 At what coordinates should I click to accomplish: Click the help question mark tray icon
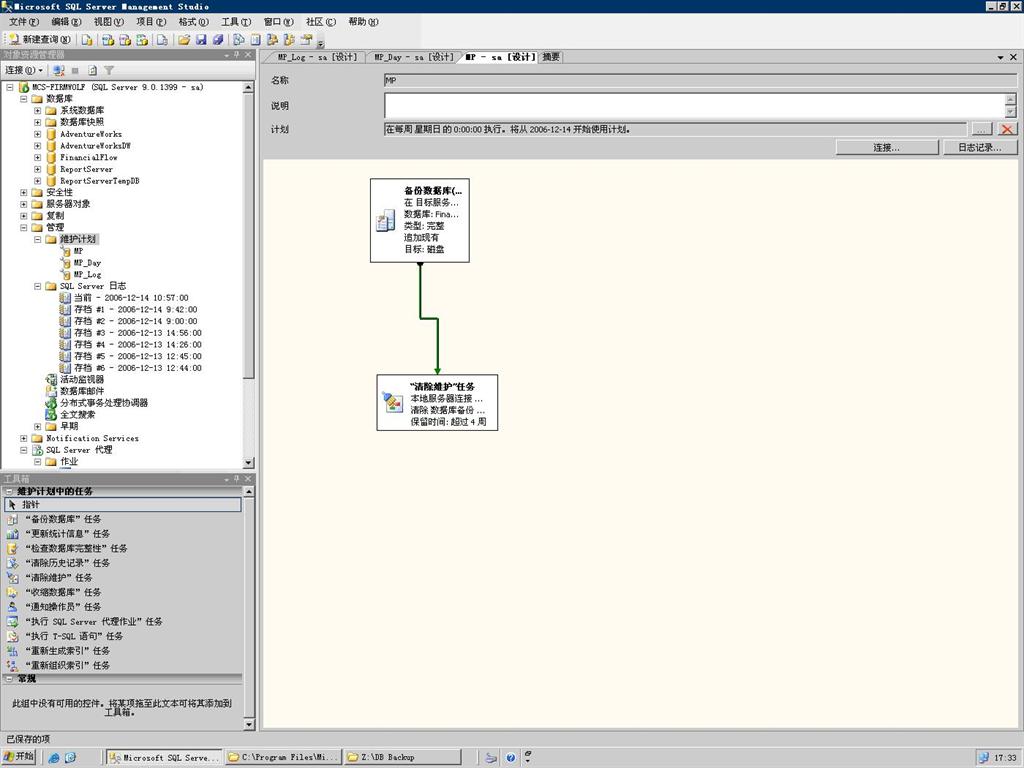click(x=510, y=758)
